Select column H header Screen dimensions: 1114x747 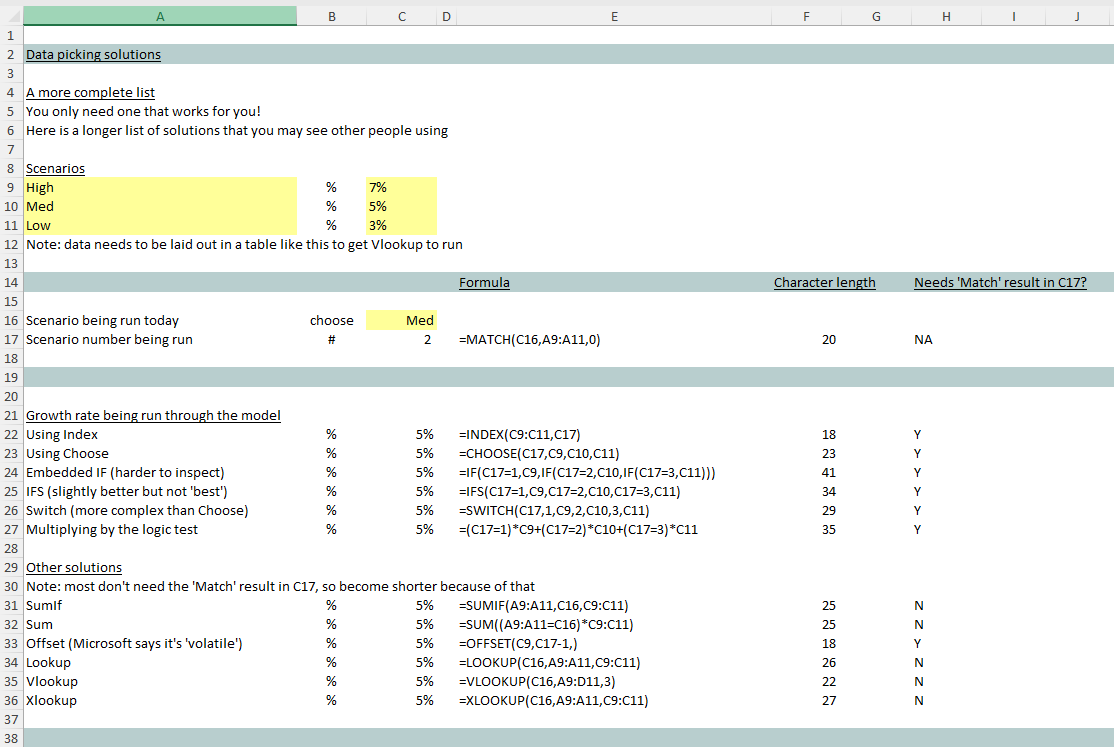point(945,16)
